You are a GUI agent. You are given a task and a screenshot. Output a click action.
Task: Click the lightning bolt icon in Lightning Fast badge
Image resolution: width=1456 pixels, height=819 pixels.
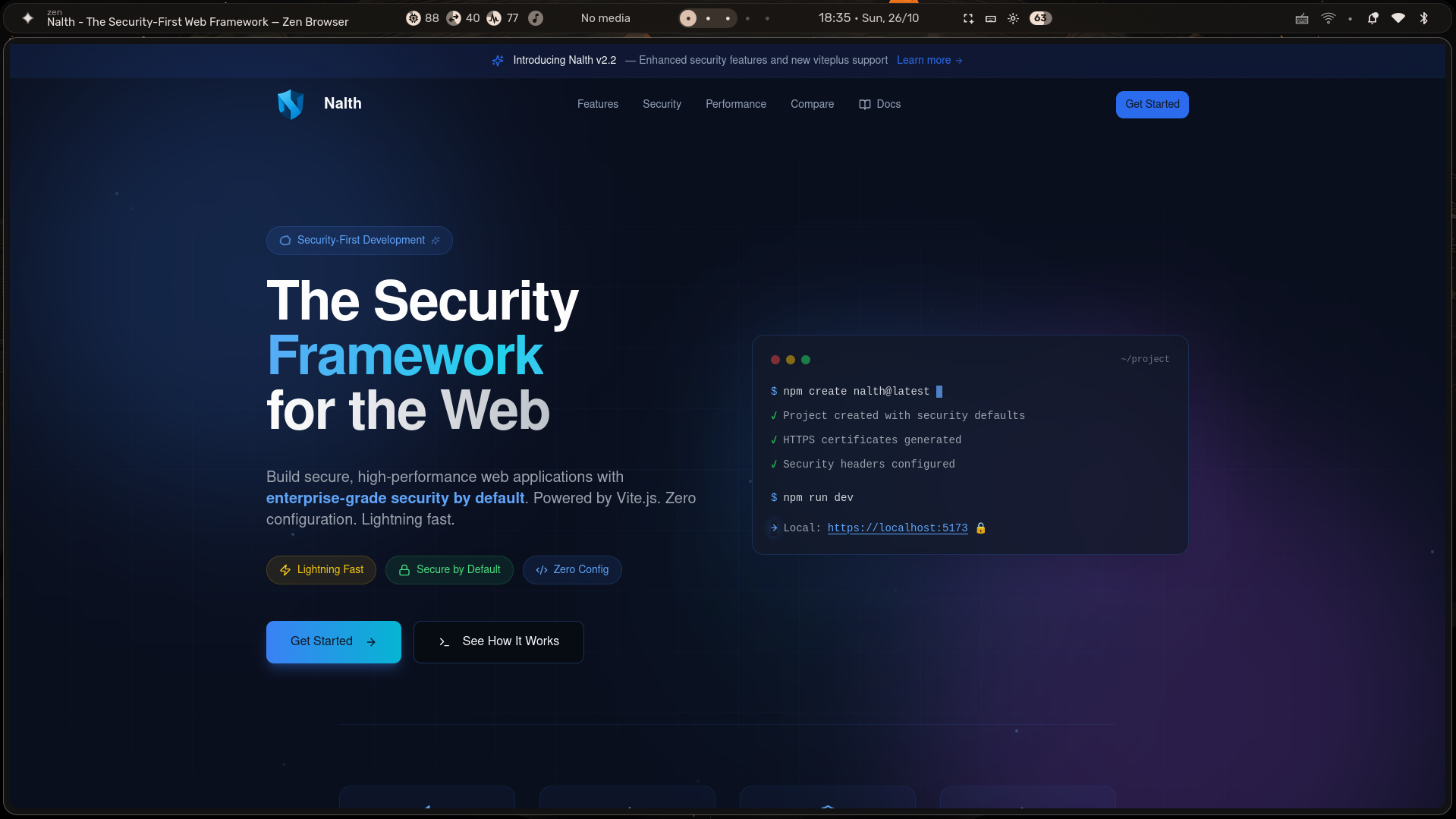click(x=285, y=570)
